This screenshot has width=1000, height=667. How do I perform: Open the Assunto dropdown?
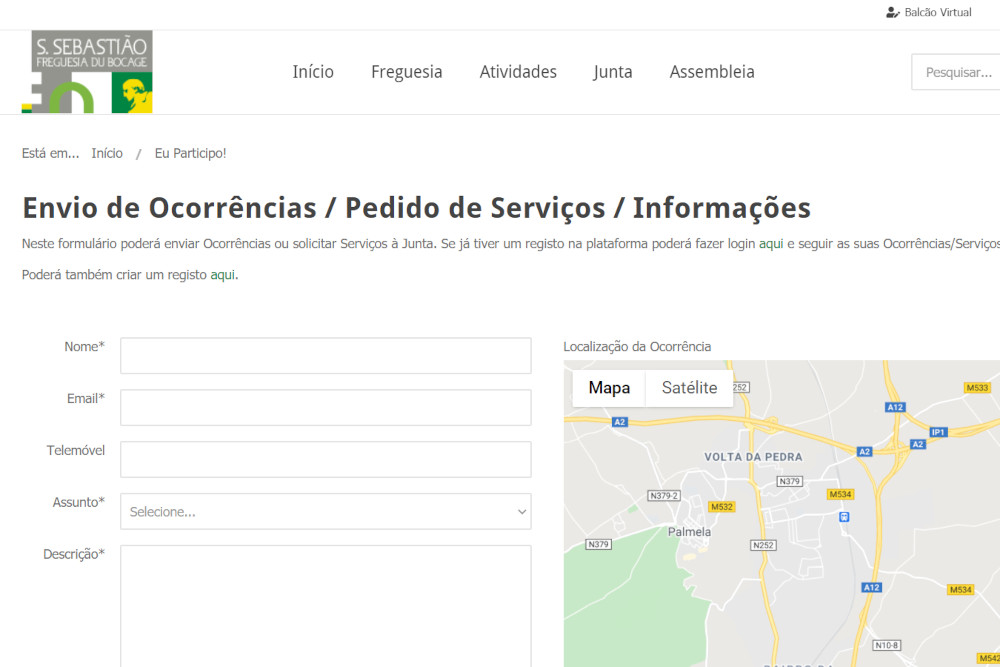coord(325,511)
